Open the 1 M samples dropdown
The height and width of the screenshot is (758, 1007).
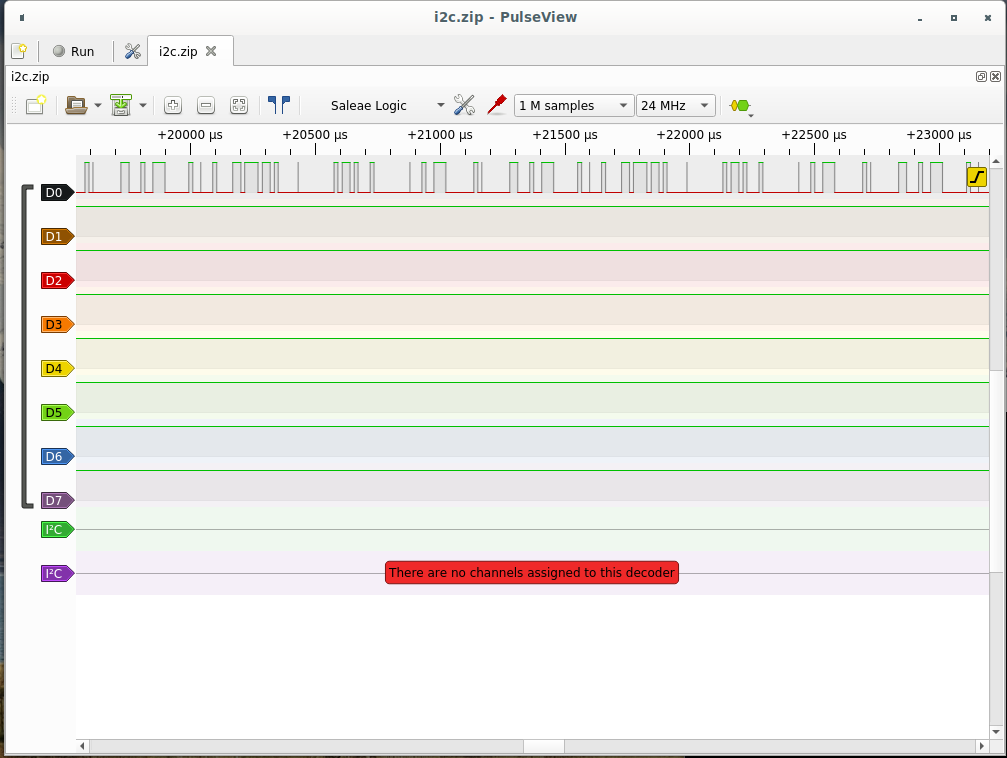pos(571,105)
